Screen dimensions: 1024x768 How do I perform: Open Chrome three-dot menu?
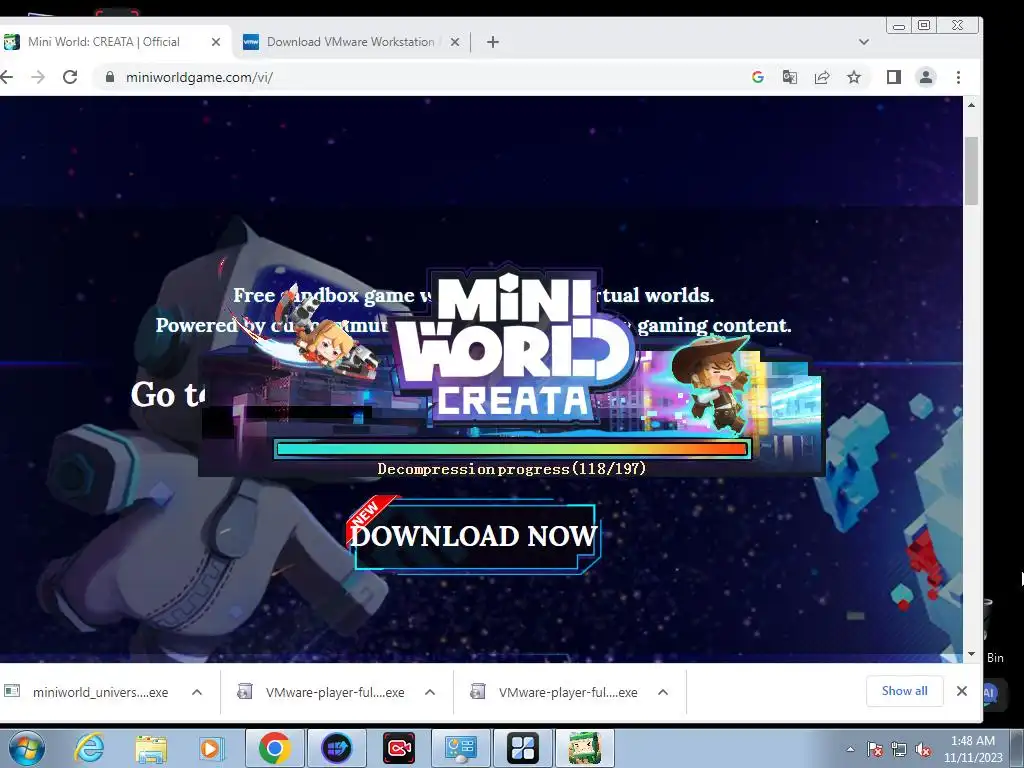coord(958,77)
